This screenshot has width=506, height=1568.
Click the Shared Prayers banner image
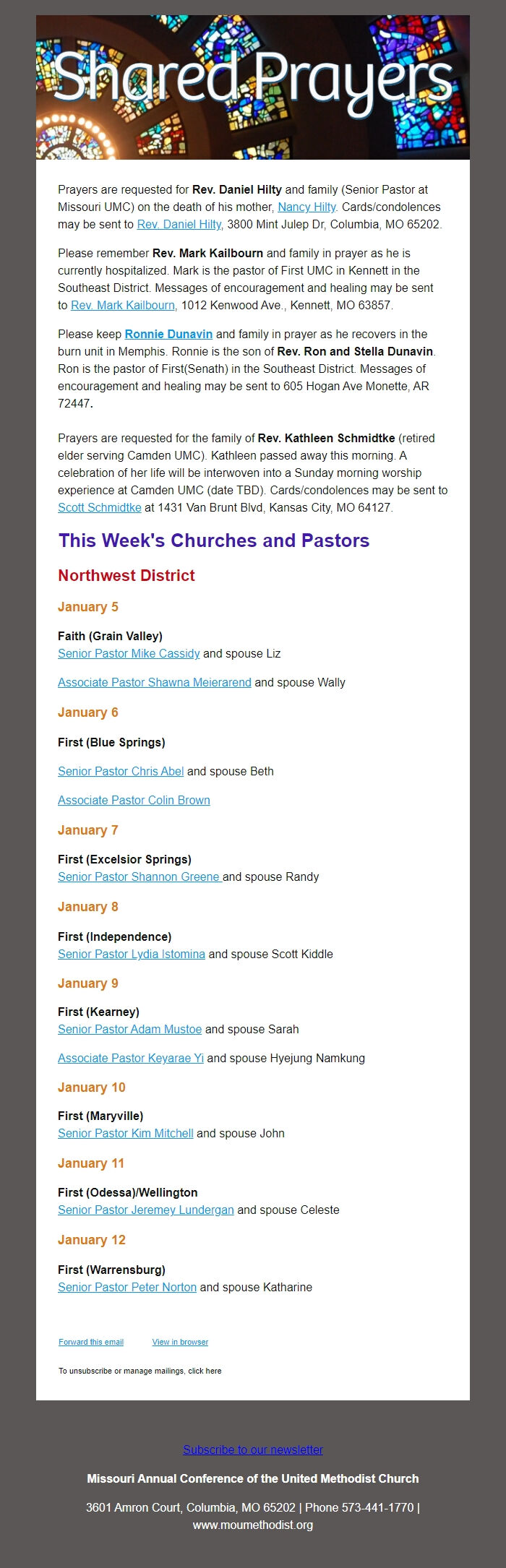253,87
